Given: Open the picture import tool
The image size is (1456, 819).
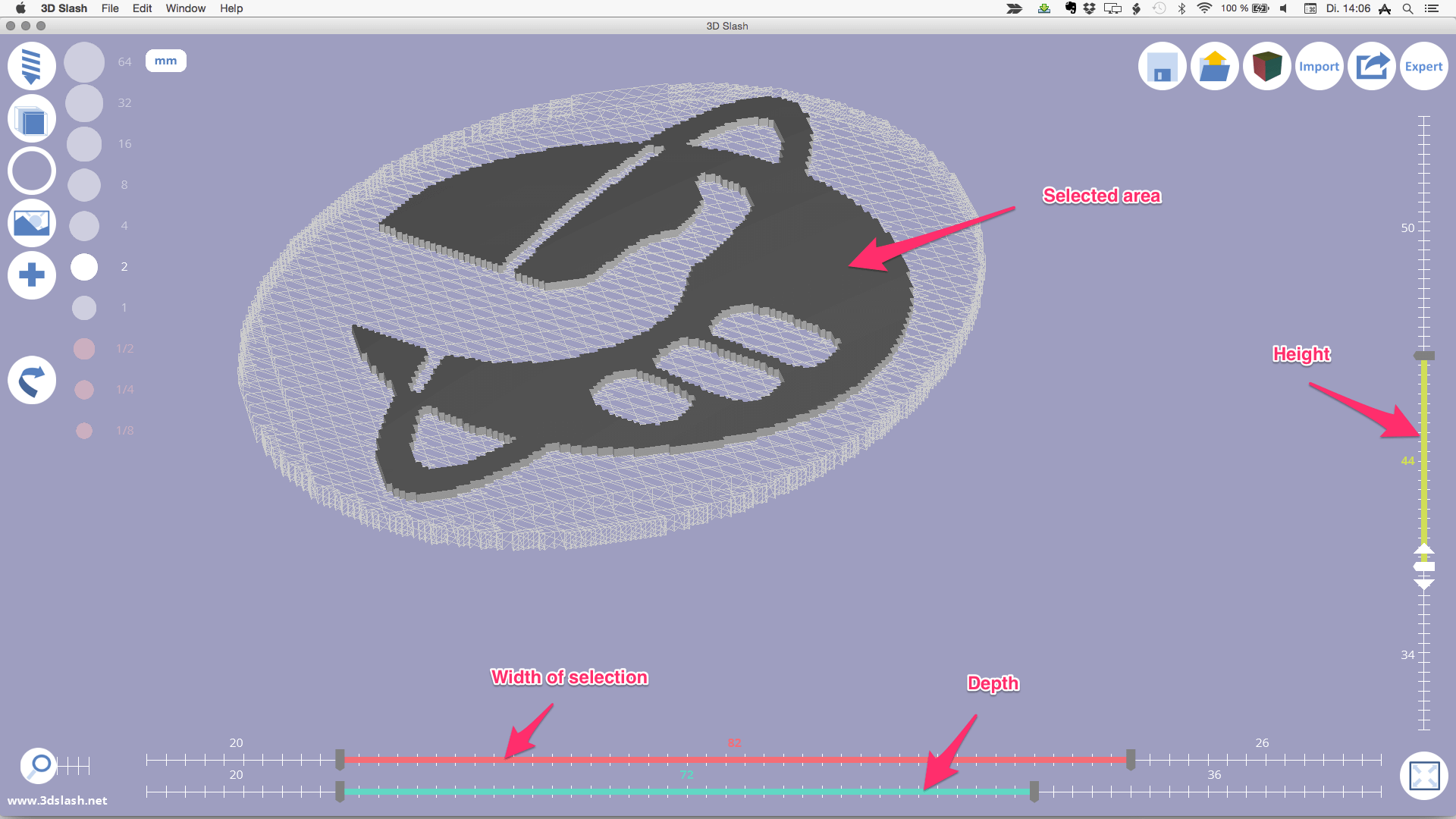Looking at the screenshot, I should pyautogui.click(x=32, y=223).
